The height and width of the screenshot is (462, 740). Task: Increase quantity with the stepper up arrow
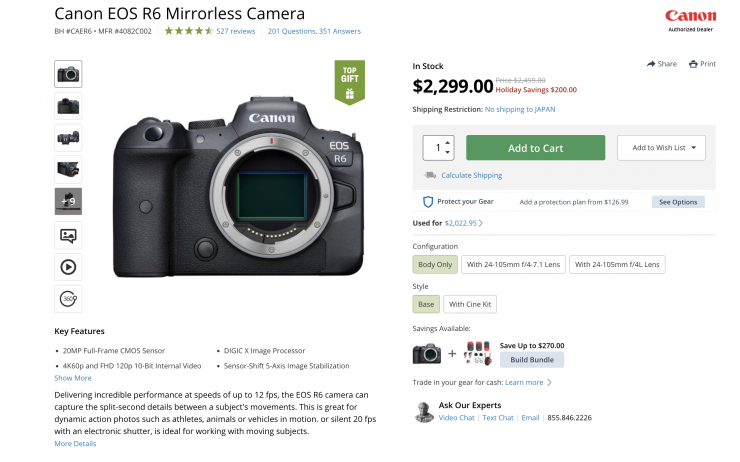coord(447,142)
